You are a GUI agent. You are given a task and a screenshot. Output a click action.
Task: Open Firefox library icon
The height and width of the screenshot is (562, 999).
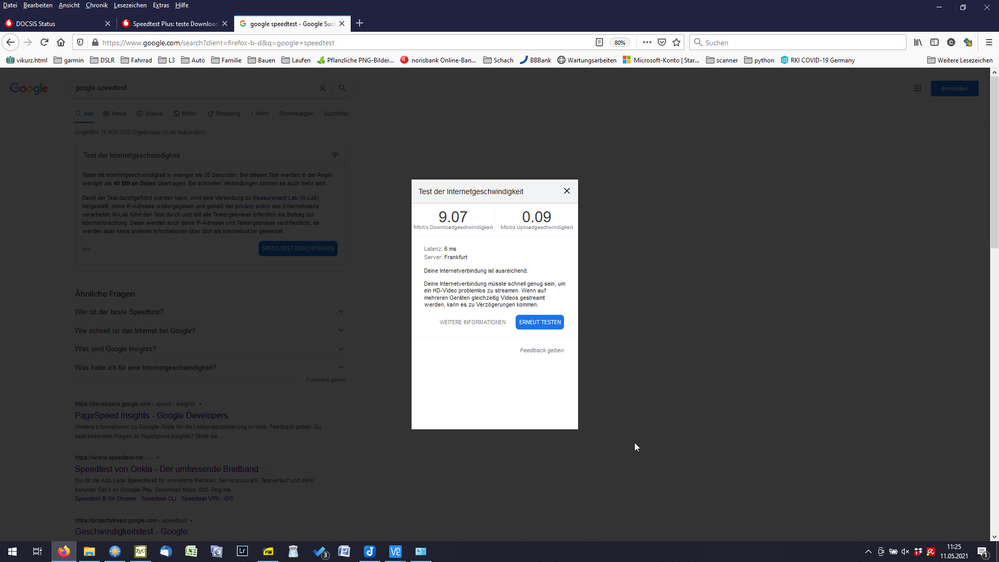coord(917,43)
